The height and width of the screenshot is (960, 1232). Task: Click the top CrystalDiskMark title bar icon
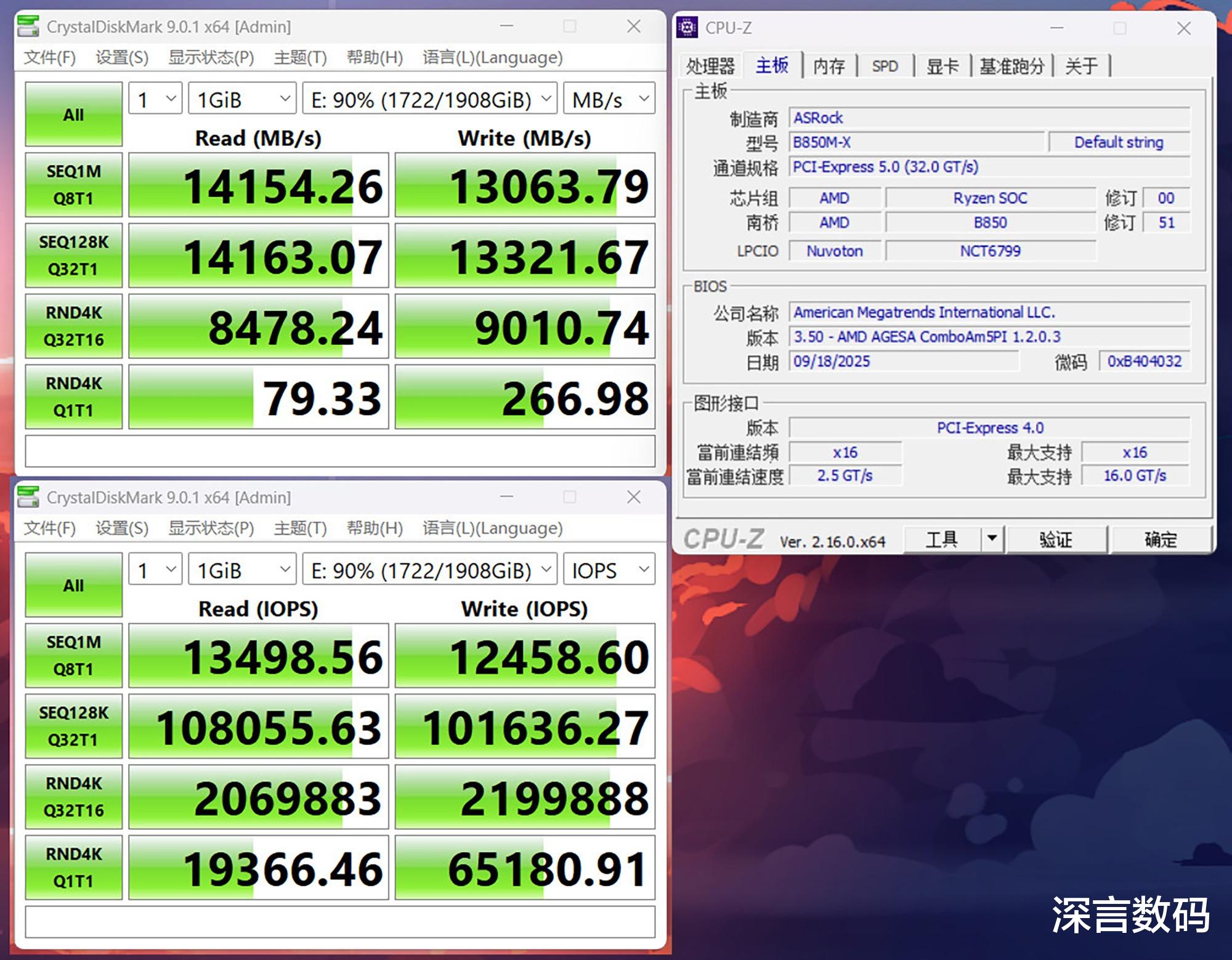tap(28, 26)
